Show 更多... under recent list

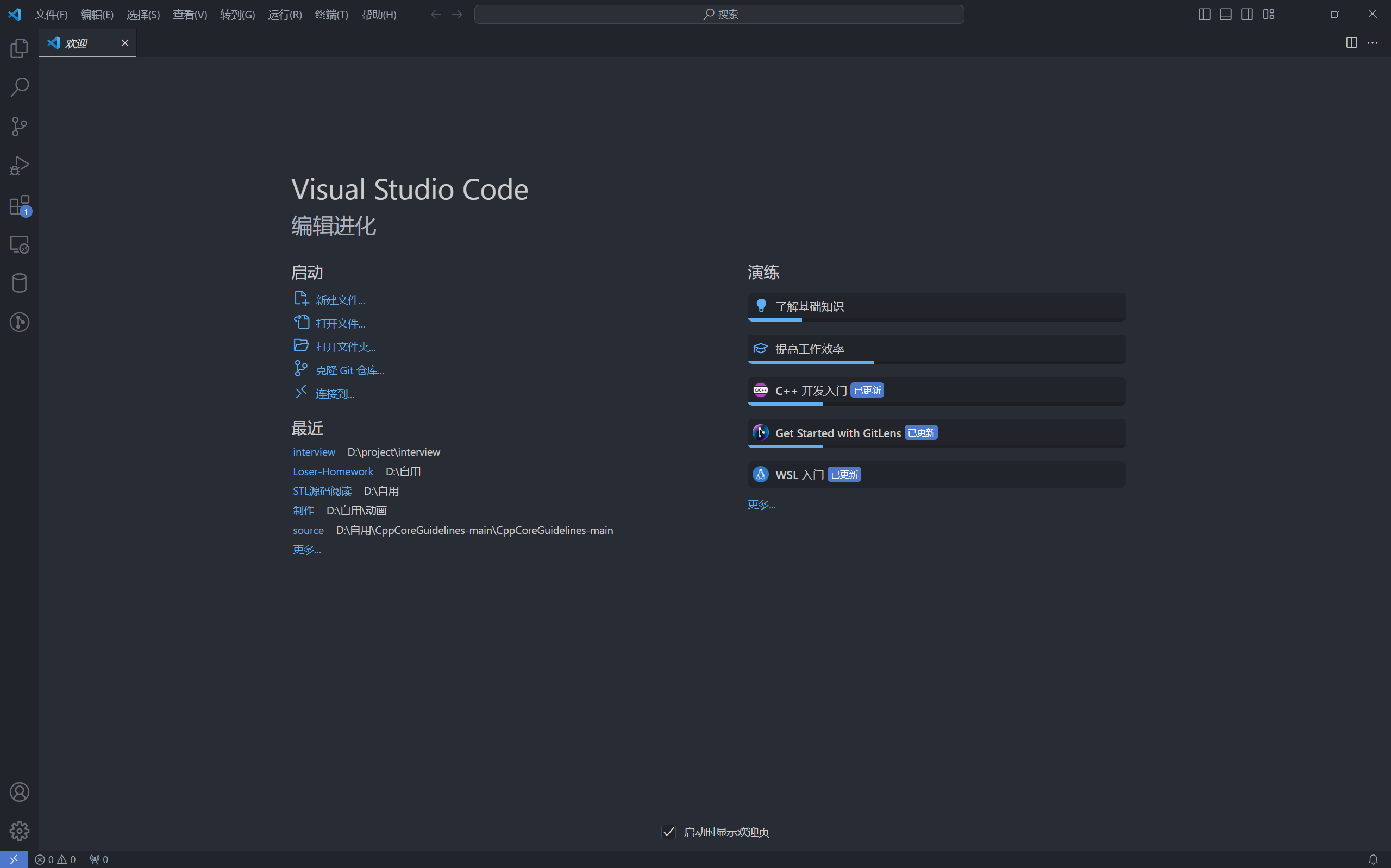click(x=306, y=549)
